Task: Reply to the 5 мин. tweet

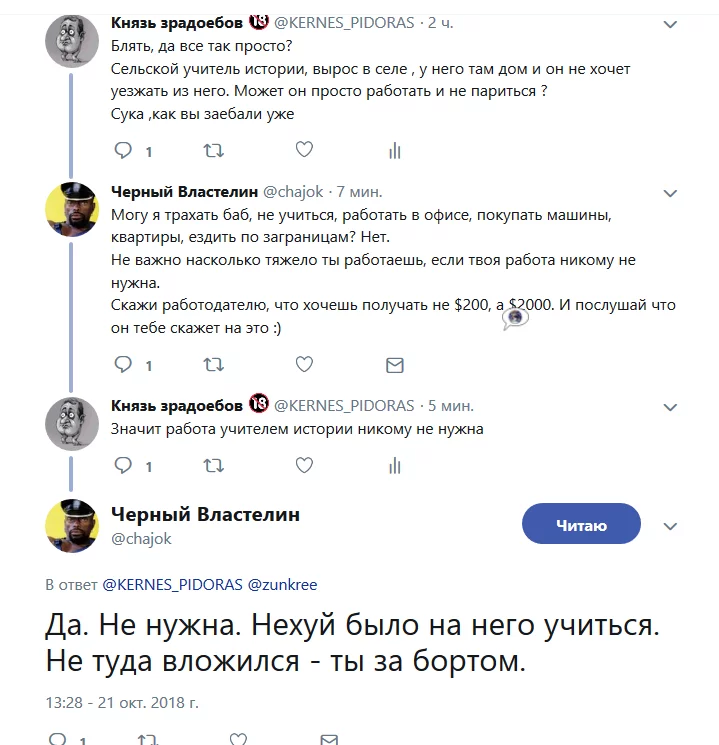Action: [123, 465]
